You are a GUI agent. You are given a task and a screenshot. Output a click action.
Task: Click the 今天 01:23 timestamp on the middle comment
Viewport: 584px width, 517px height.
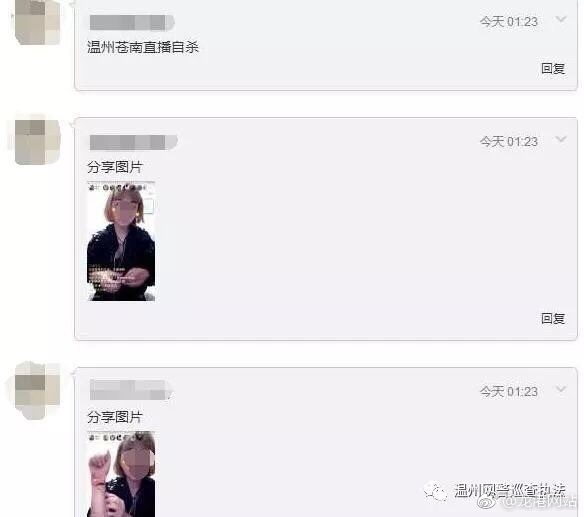pos(508,142)
